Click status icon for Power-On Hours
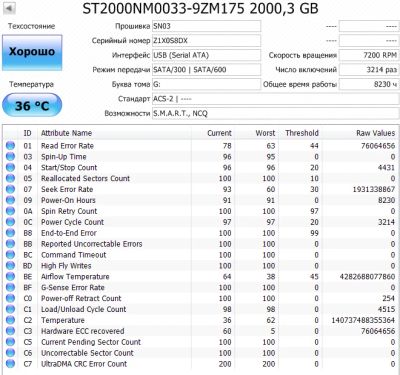 [x=11, y=200]
